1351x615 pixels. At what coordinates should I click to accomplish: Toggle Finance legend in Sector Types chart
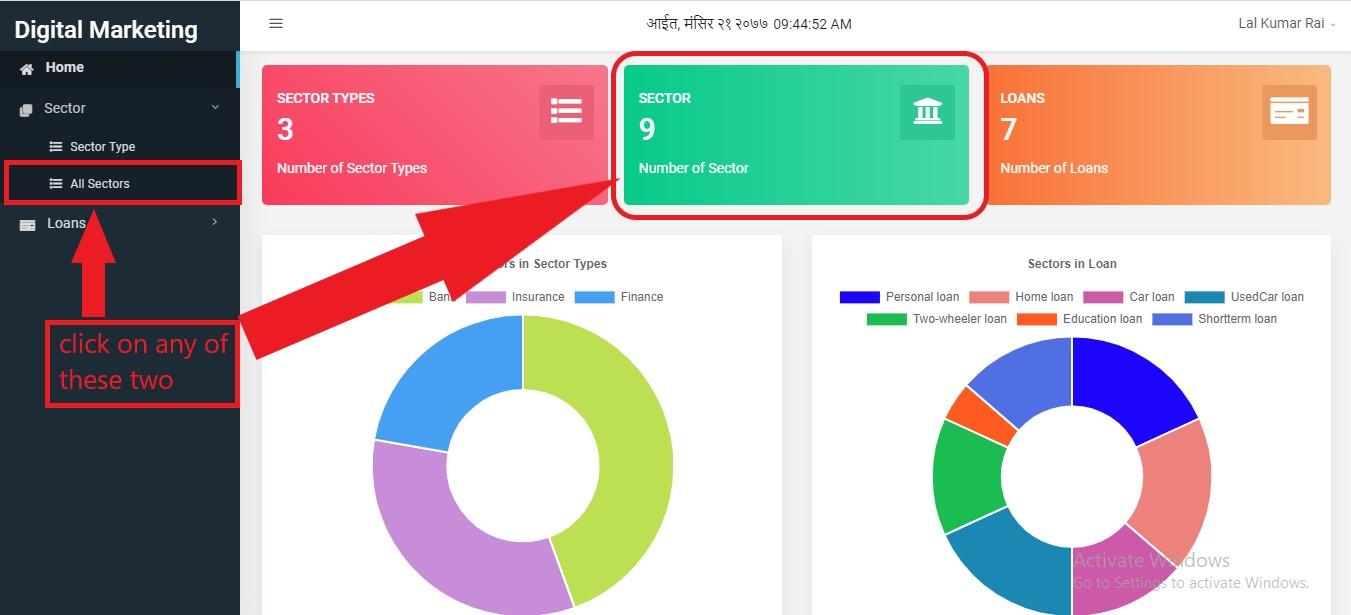(619, 297)
